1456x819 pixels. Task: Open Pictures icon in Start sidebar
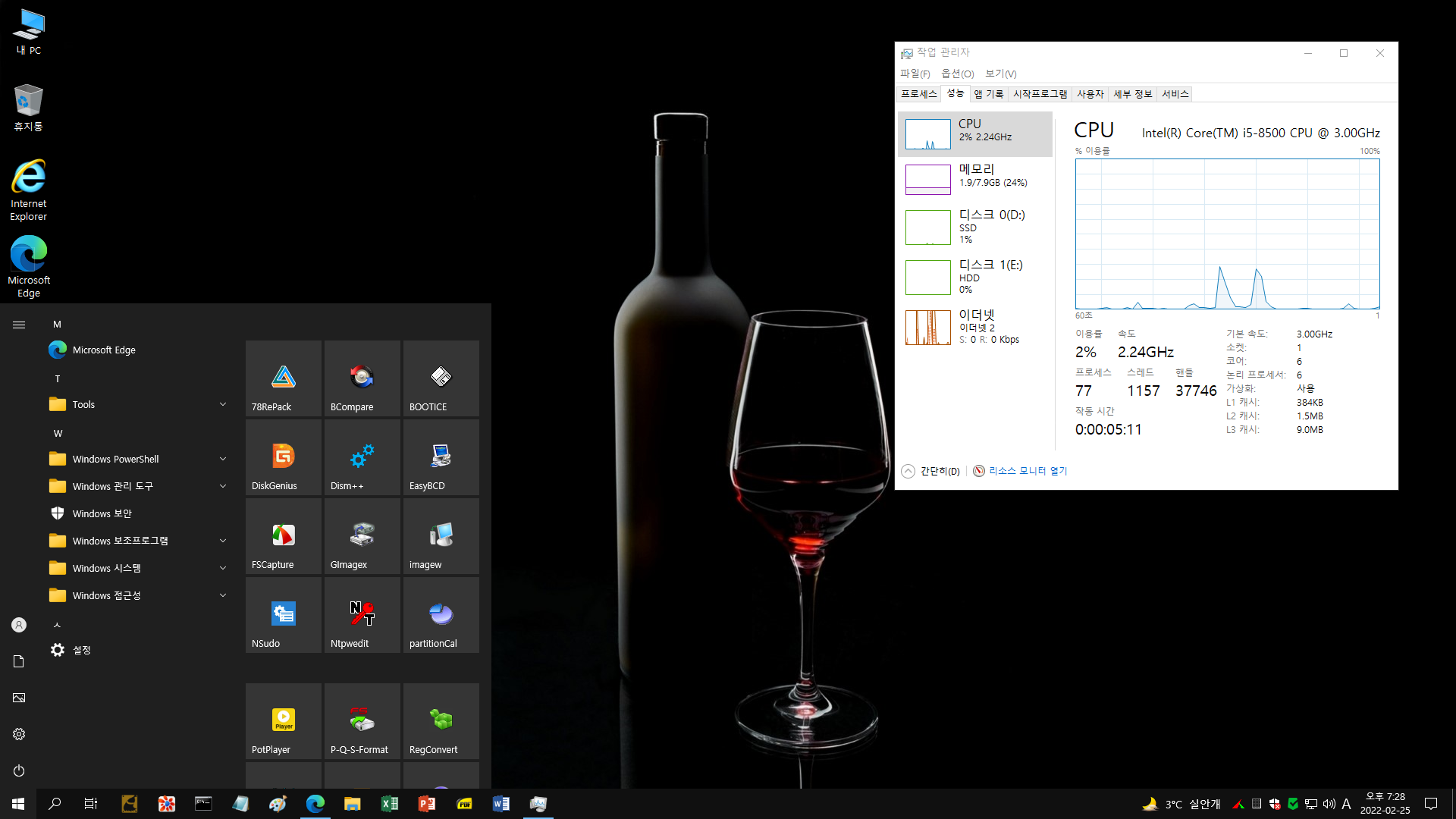(x=19, y=698)
